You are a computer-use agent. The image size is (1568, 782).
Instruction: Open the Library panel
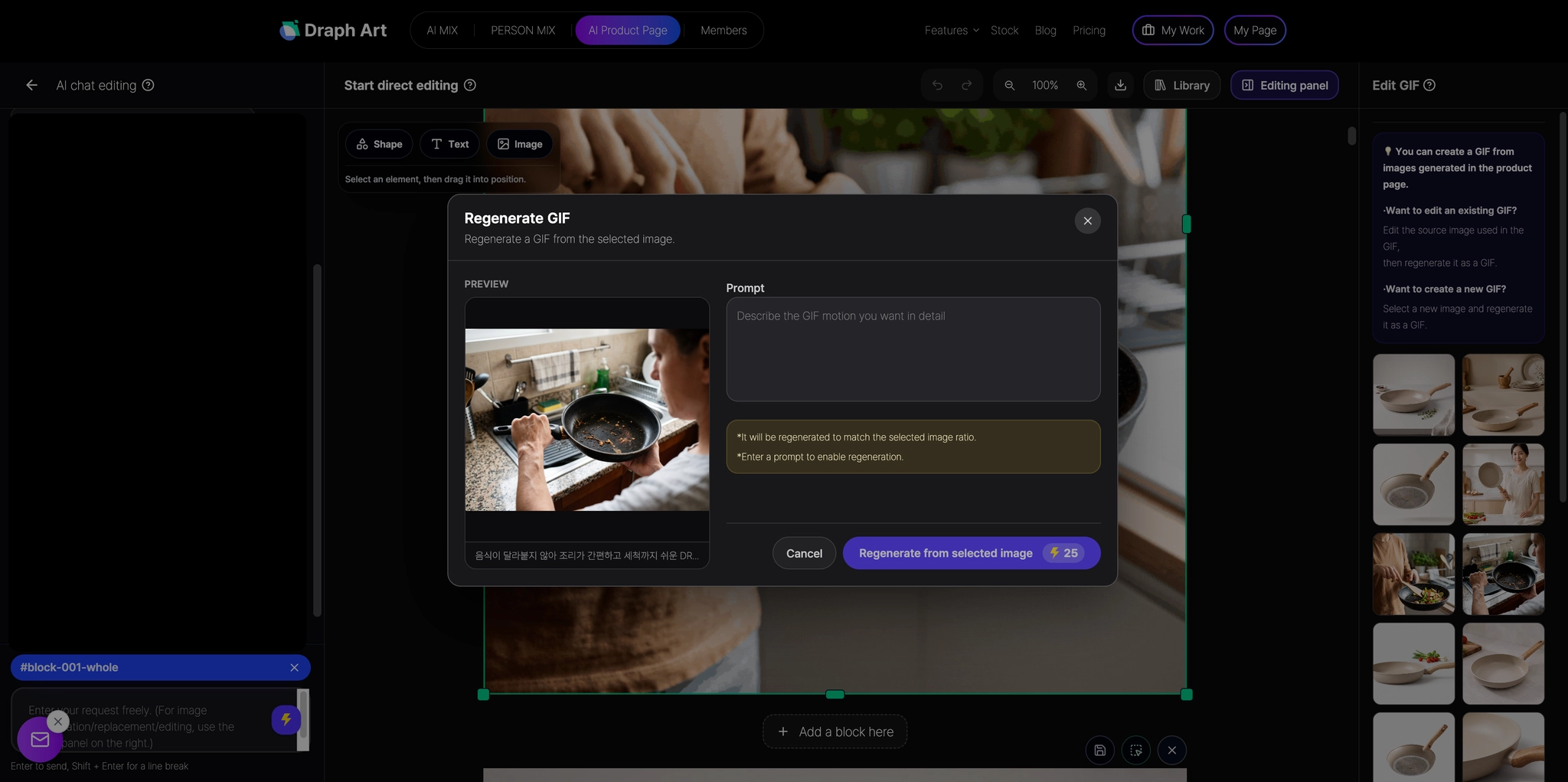pos(1182,85)
